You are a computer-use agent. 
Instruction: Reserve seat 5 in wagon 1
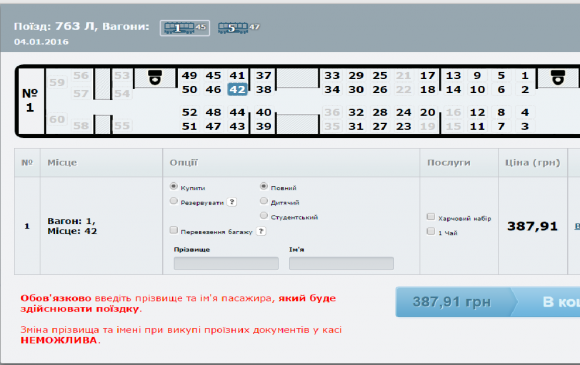(501, 75)
